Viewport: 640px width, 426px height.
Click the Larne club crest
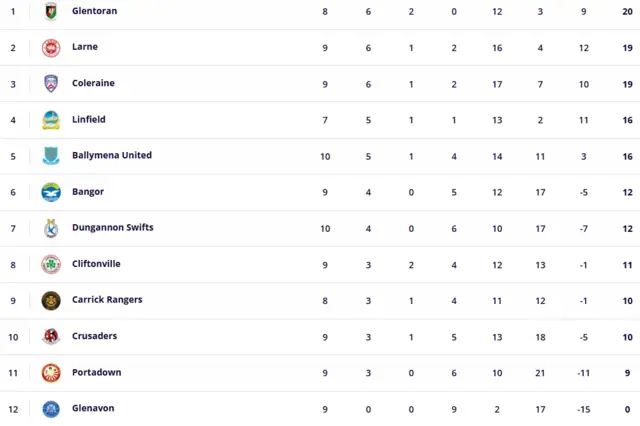click(x=51, y=48)
